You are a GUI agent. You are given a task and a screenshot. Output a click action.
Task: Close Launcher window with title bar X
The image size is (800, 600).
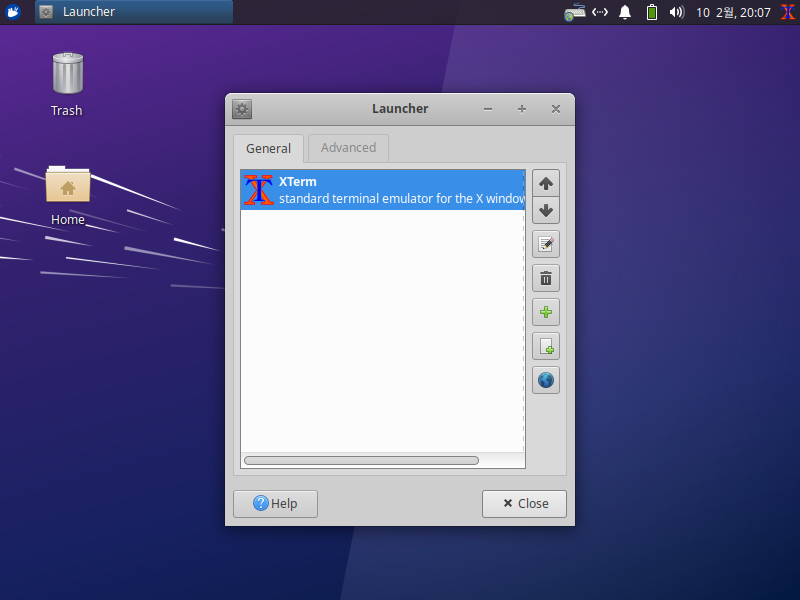556,109
